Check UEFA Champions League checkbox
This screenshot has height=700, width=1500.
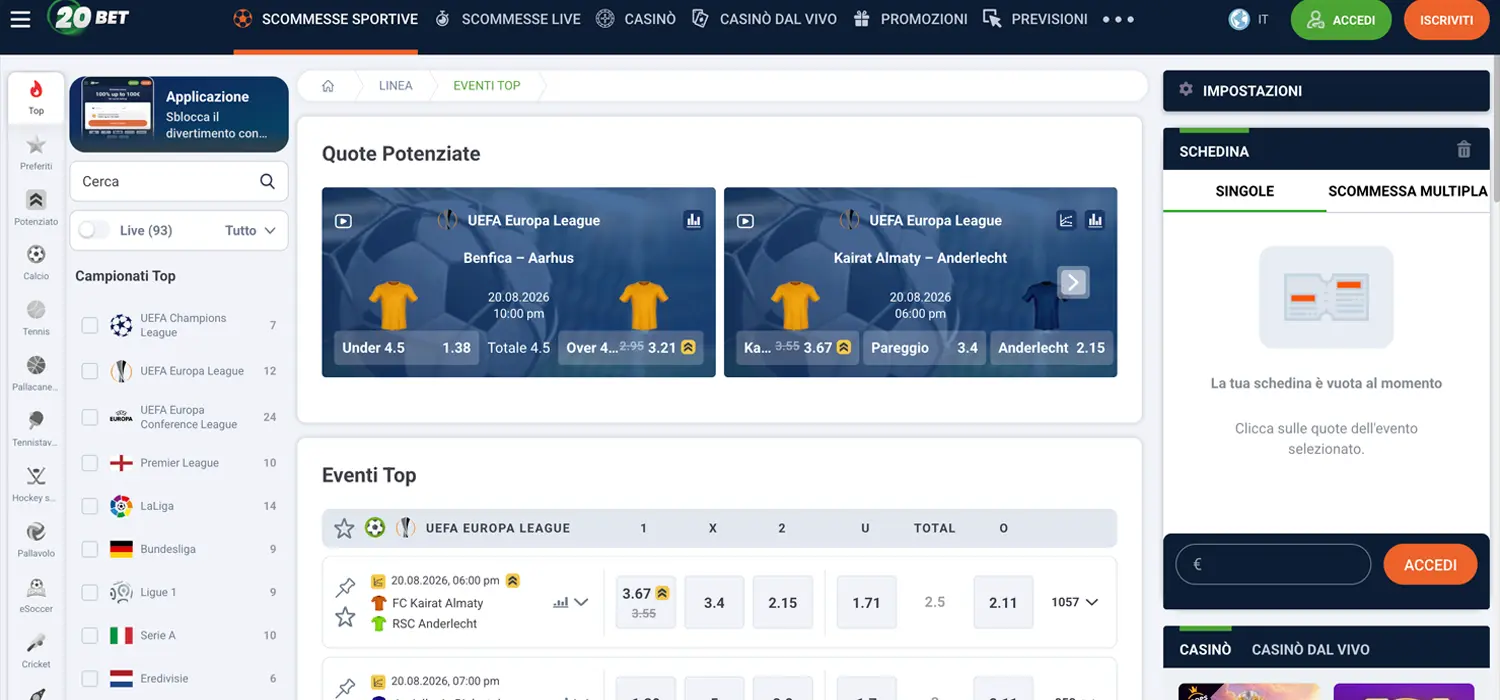point(90,325)
